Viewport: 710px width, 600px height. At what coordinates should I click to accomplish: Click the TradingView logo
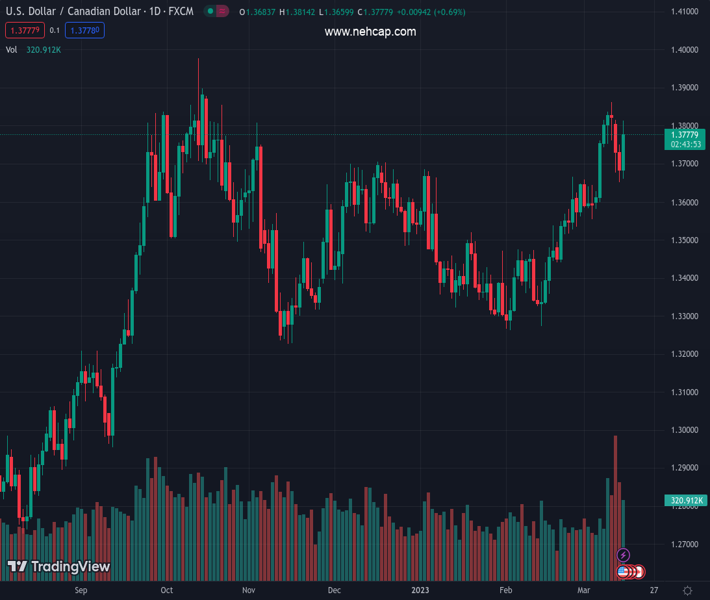pos(59,567)
